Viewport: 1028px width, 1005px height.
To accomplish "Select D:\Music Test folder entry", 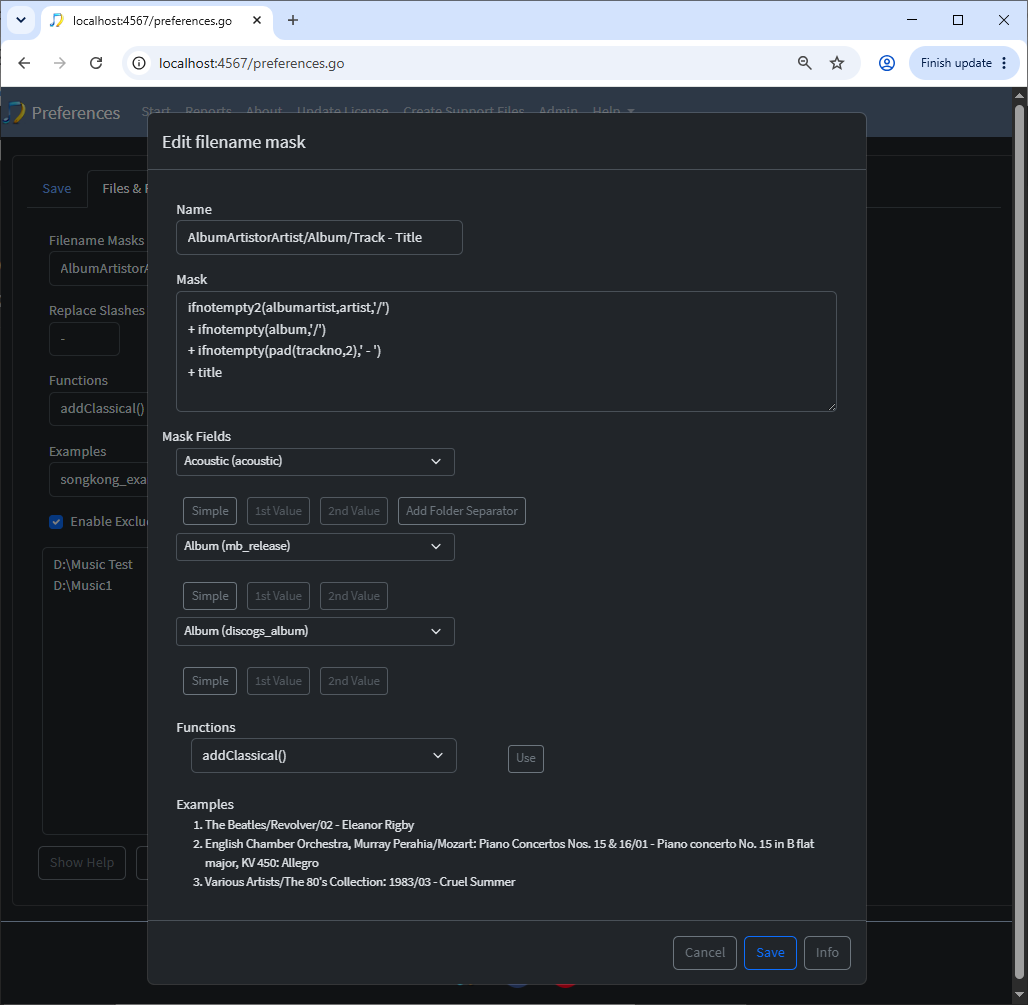I will (93, 564).
